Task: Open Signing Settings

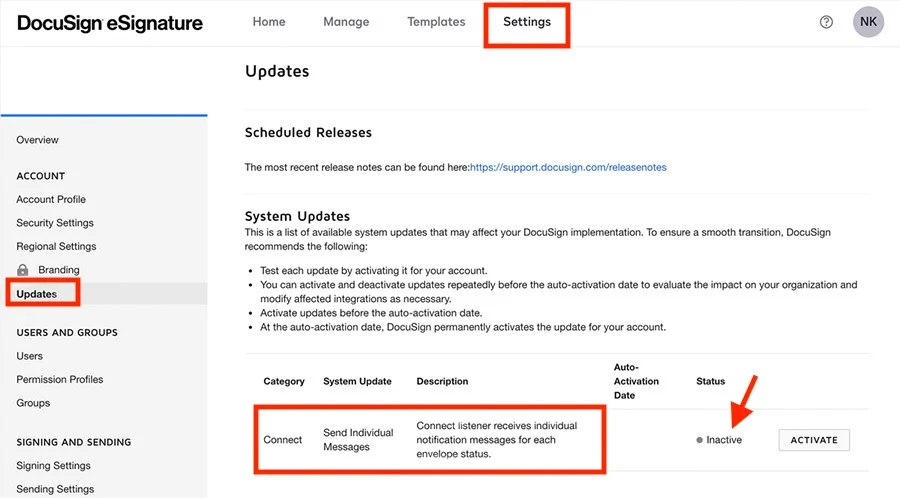Action: click(53, 465)
